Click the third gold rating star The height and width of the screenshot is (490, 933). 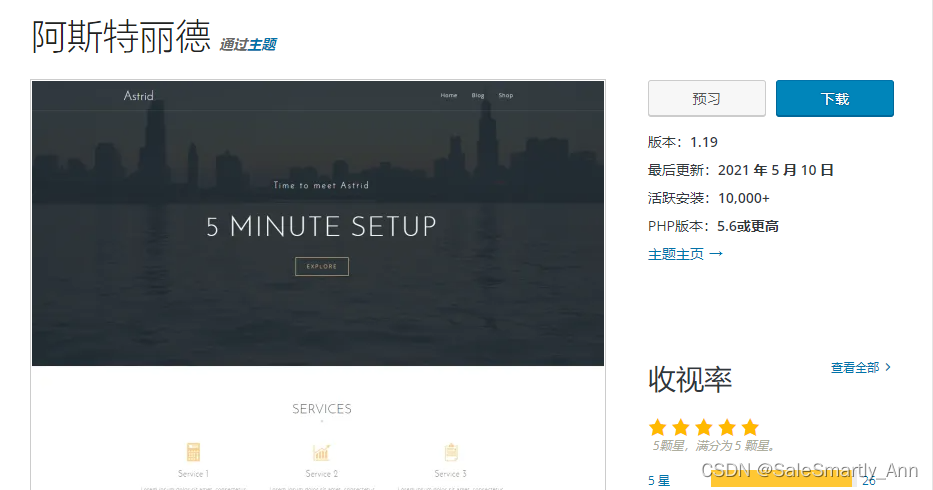coord(704,427)
